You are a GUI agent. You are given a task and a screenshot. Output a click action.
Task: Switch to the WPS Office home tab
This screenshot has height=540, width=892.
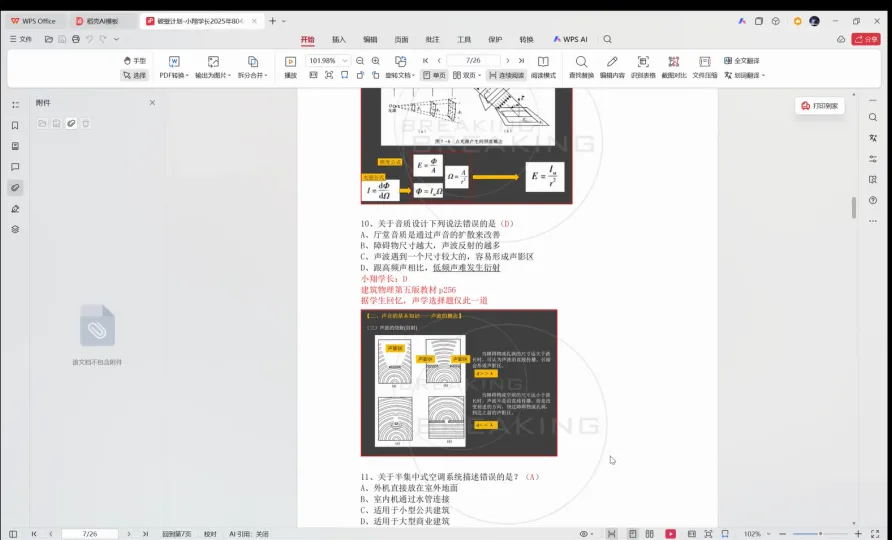coord(34,21)
